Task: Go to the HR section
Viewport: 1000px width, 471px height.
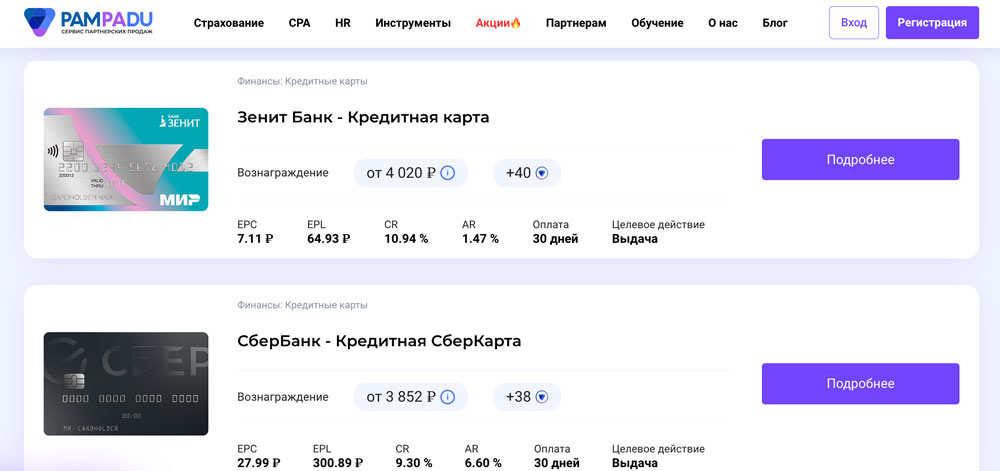Action: click(x=343, y=23)
